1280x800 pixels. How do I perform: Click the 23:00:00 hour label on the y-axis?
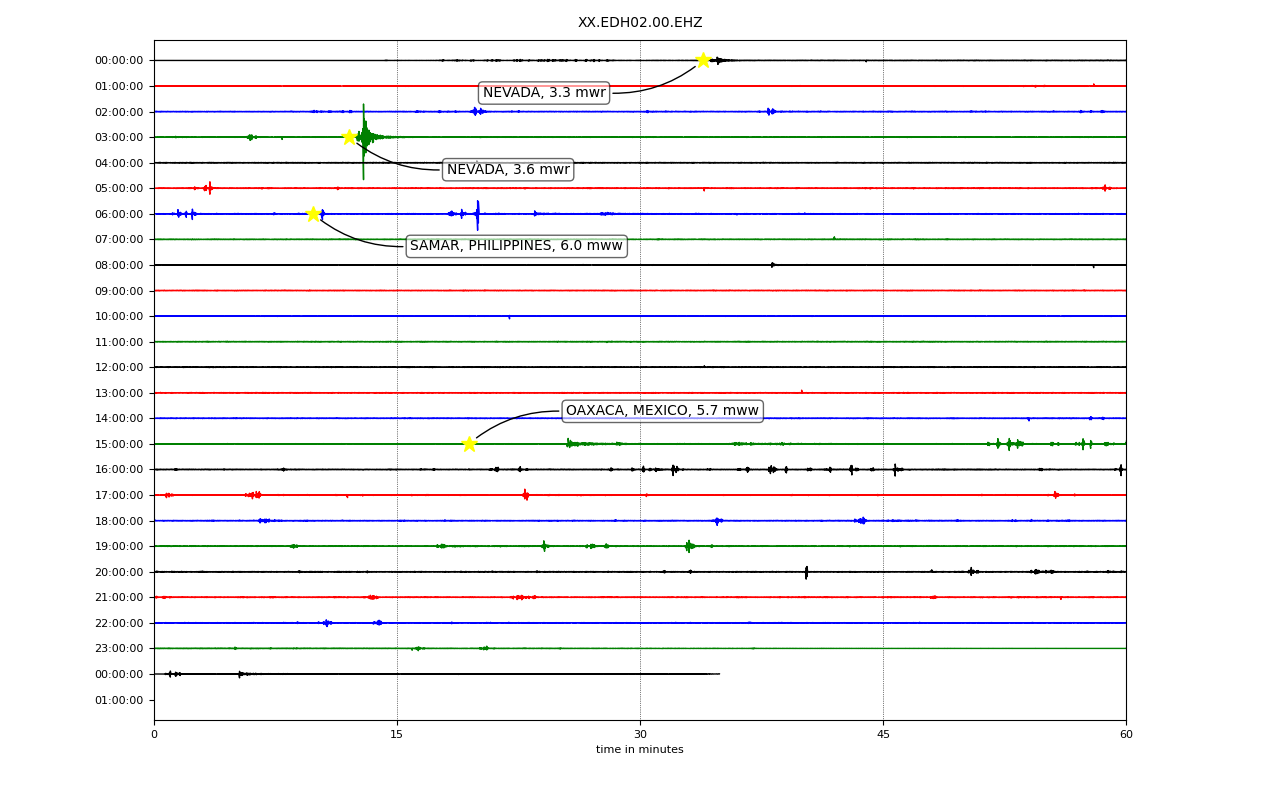119,649
